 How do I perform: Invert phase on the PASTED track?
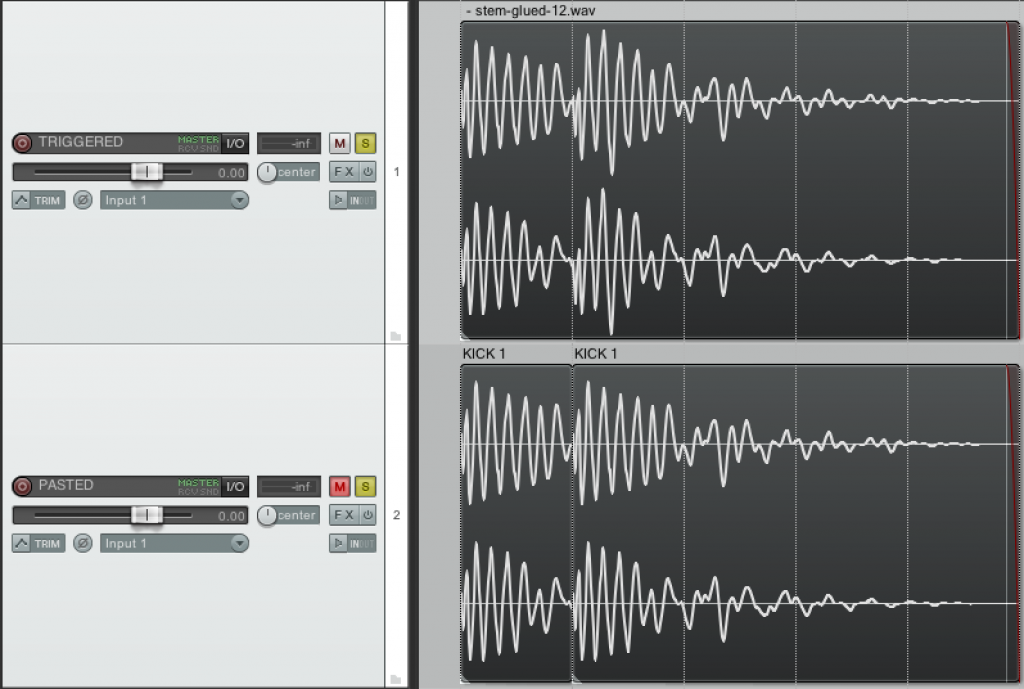coord(83,543)
